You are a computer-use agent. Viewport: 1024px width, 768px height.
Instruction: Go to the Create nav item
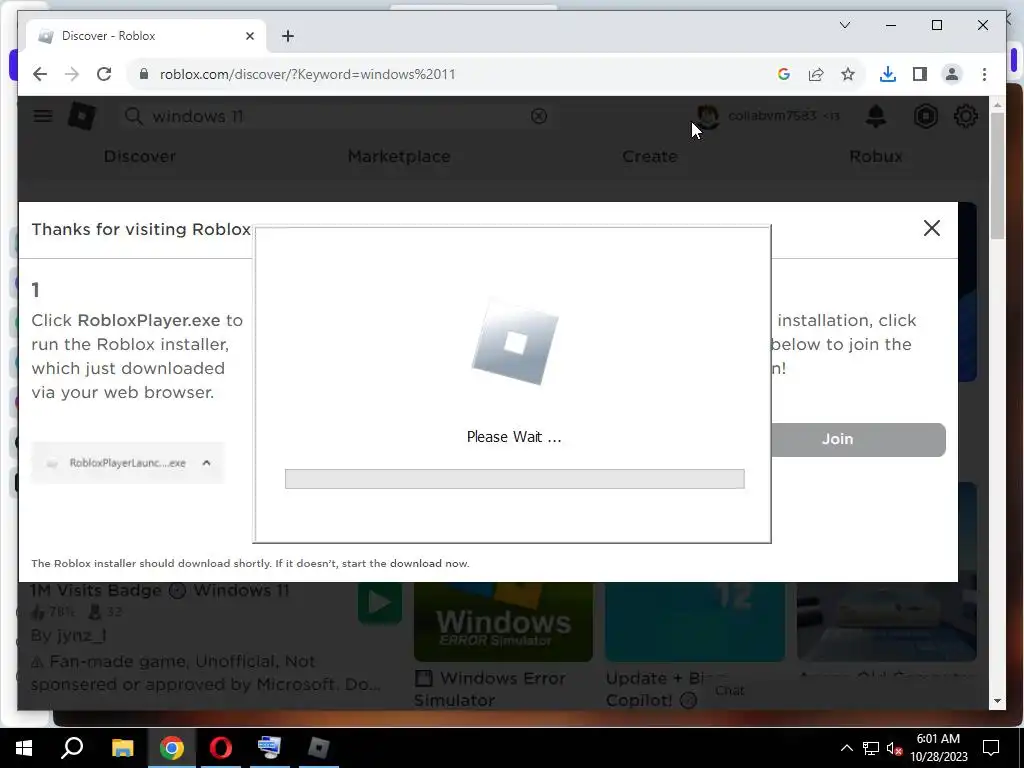(650, 157)
